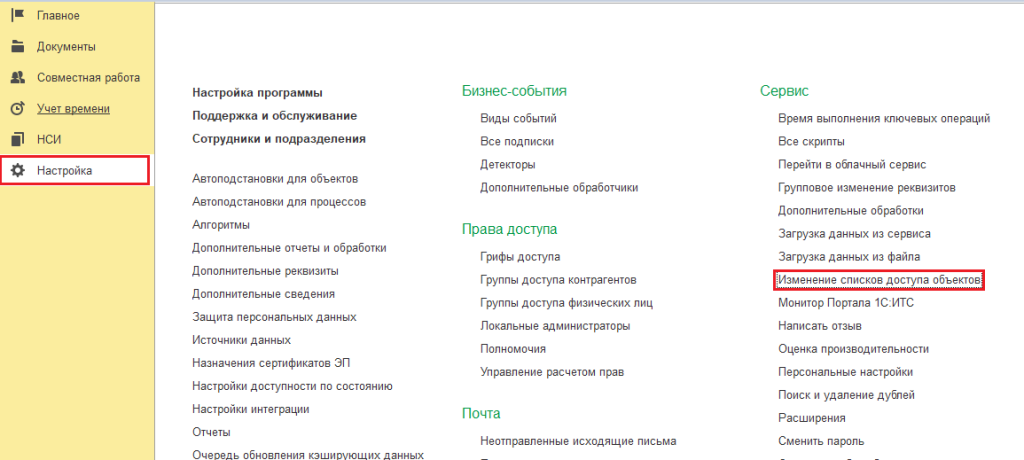Open Дополнительные отчеты и обработки
Screen dimensions: 1024x460
point(289,248)
